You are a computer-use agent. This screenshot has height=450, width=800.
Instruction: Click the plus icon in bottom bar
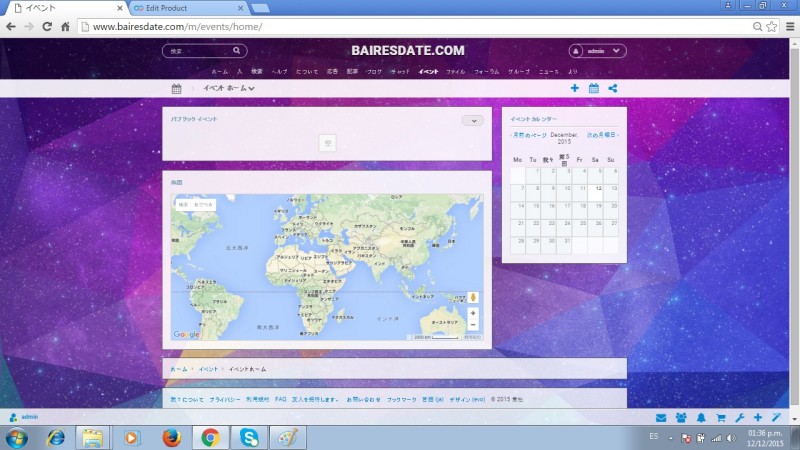(758, 418)
